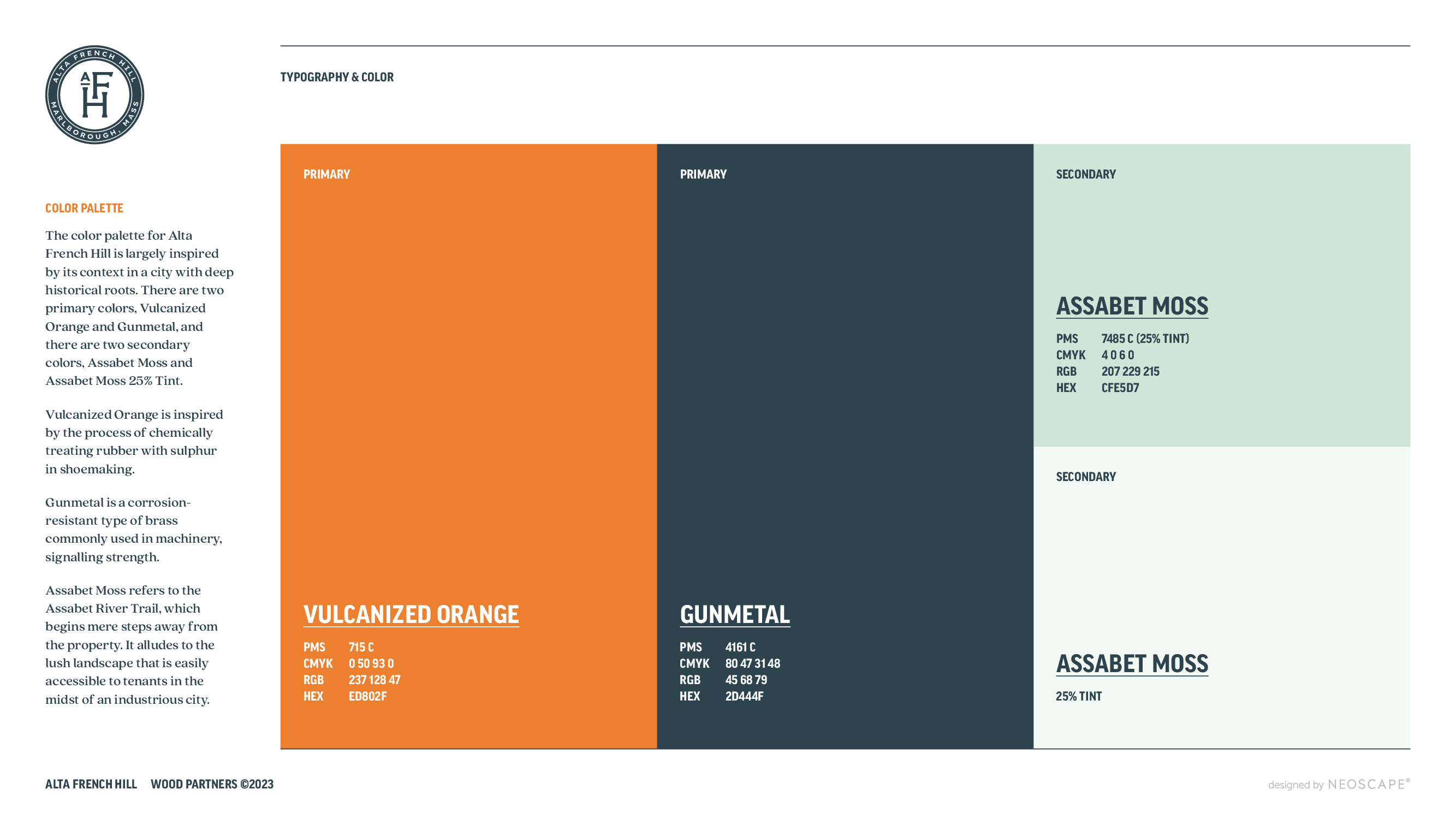
Task: Click the upper ASSABET MOSS underlined heading
Action: click(1132, 306)
